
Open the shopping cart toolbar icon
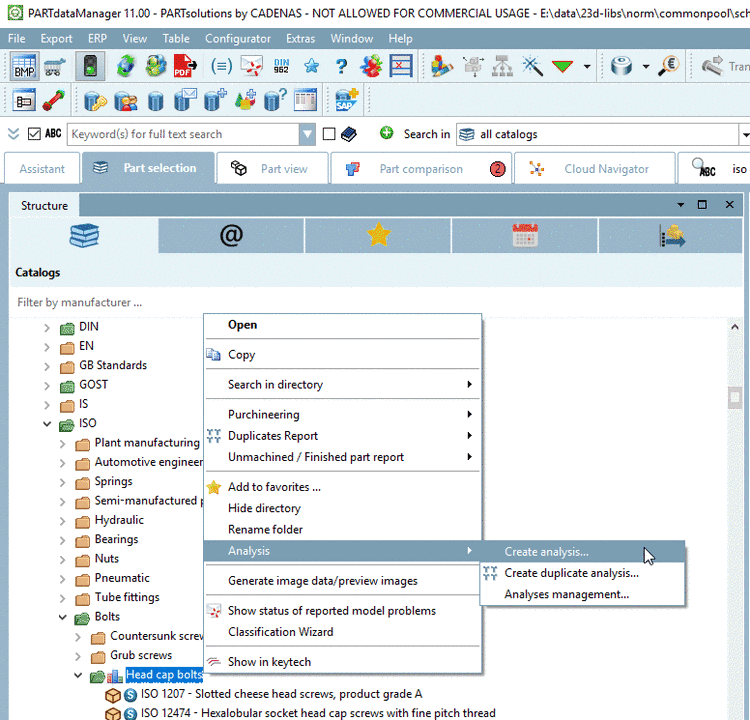(55, 66)
